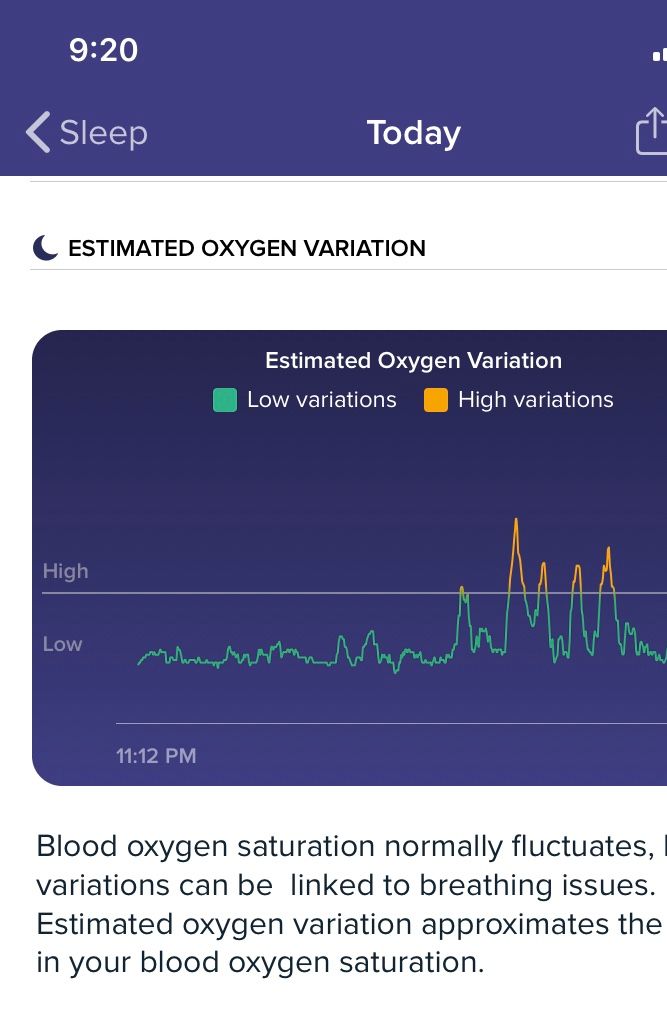Image resolution: width=667 pixels, height=1033 pixels.
Task: Tap the High variations legend label
Action: click(535, 400)
